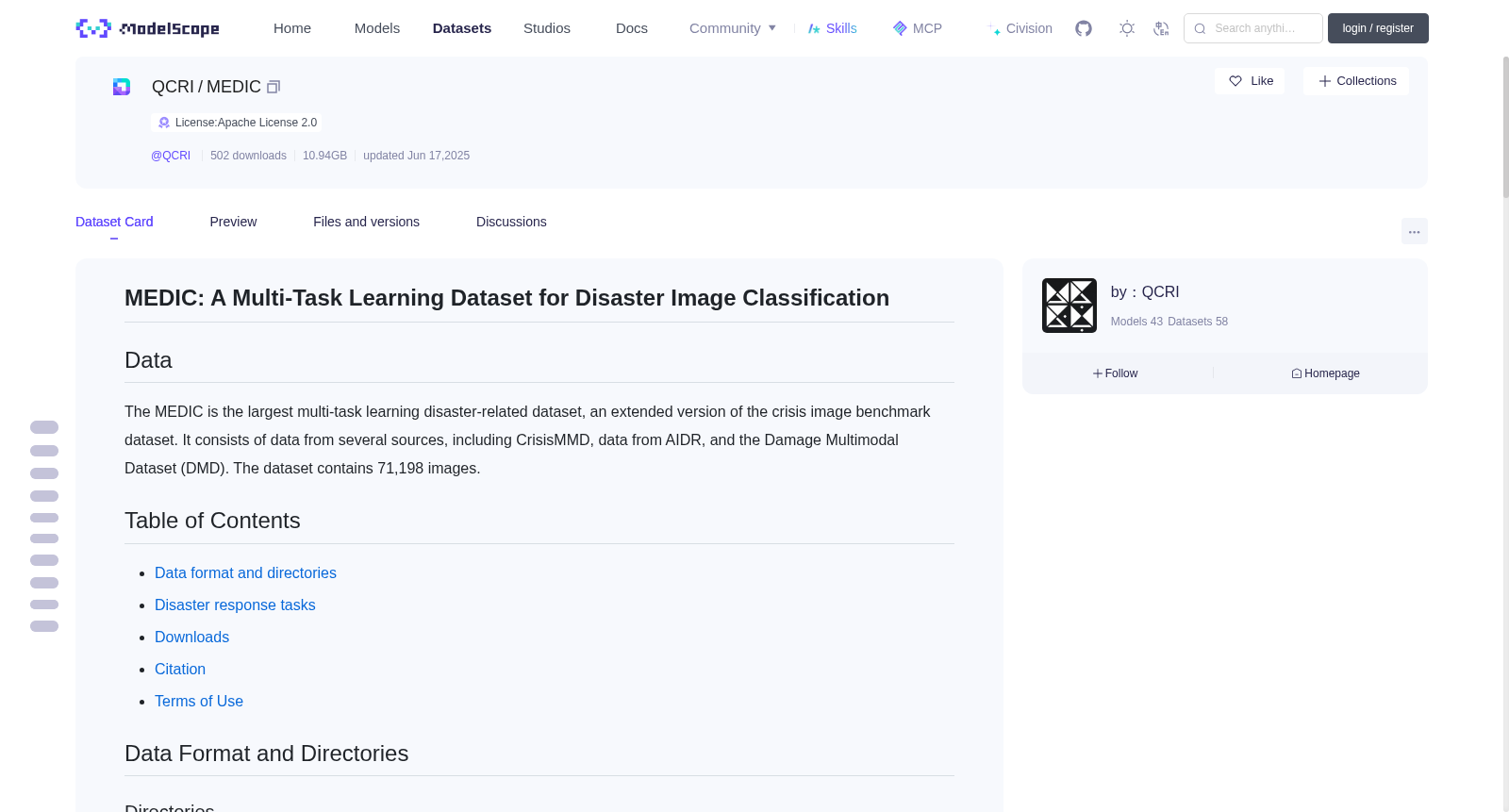Open the three-dots more options button
Image resolution: width=1509 pixels, height=812 pixels.
click(x=1415, y=231)
